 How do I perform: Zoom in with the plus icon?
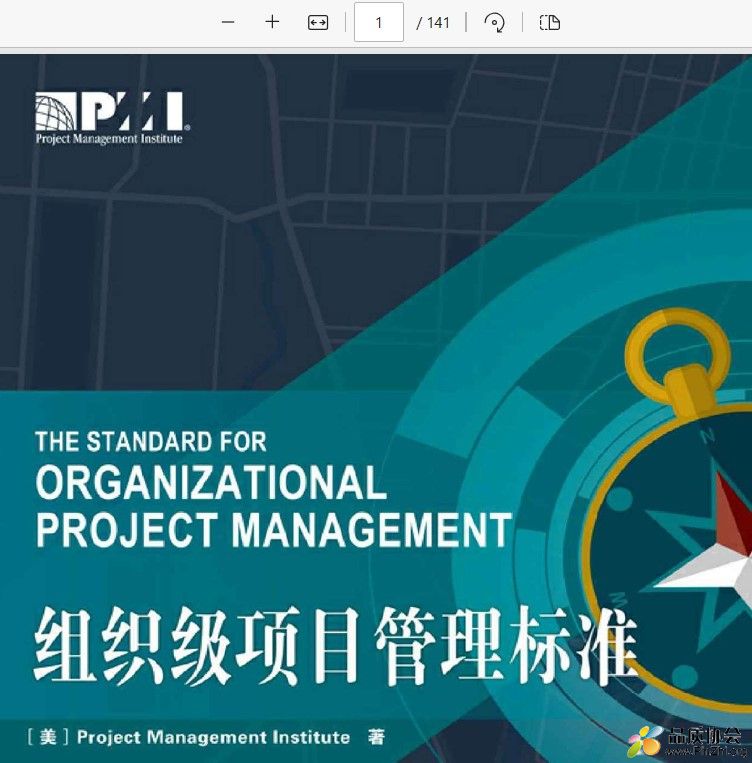pyautogui.click(x=272, y=22)
